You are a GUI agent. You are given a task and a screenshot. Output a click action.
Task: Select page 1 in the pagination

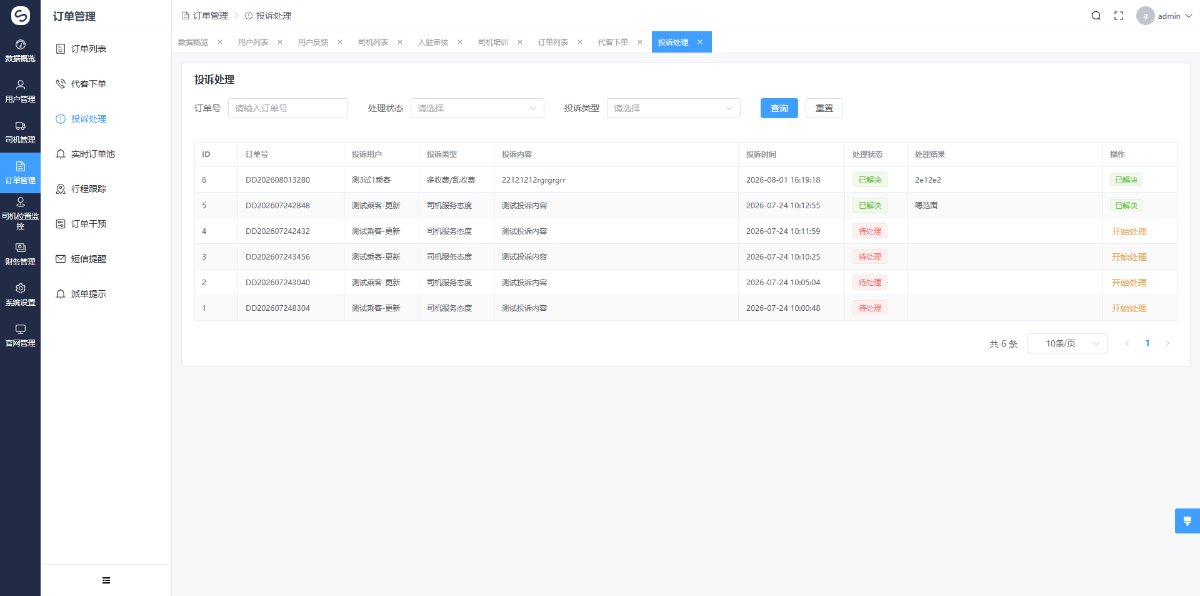[x=1147, y=343]
